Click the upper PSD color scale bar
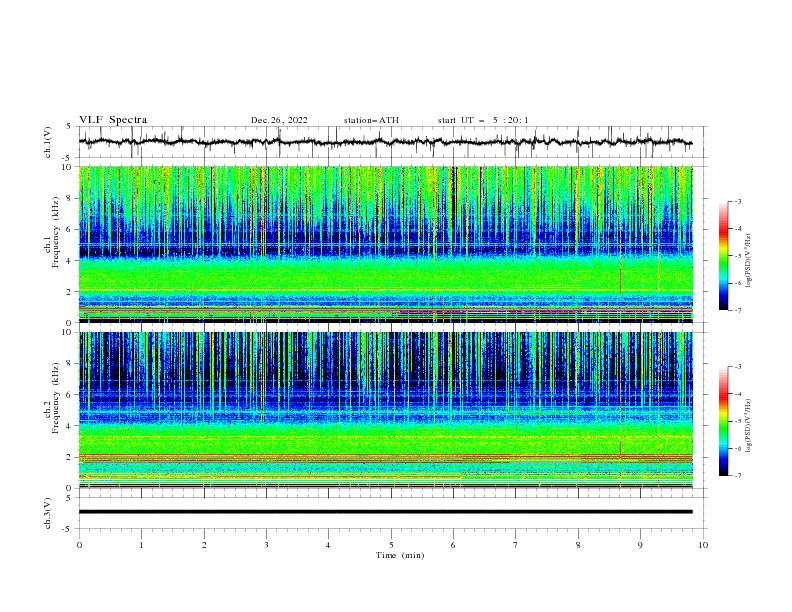The height and width of the screenshot is (612, 792). [x=723, y=255]
